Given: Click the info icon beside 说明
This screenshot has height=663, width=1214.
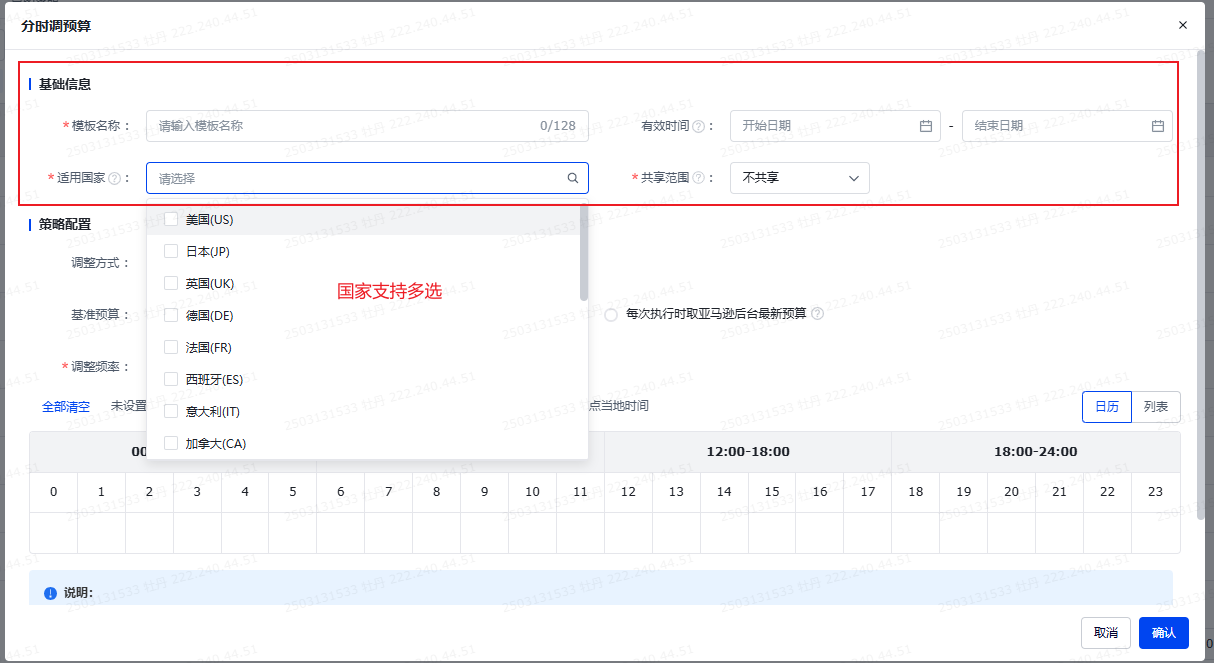Looking at the screenshot, I should 50,594.
